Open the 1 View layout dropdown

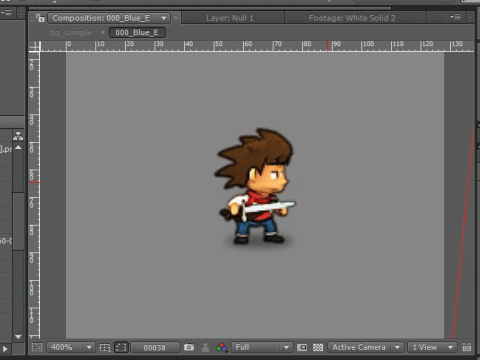point(432,347)
